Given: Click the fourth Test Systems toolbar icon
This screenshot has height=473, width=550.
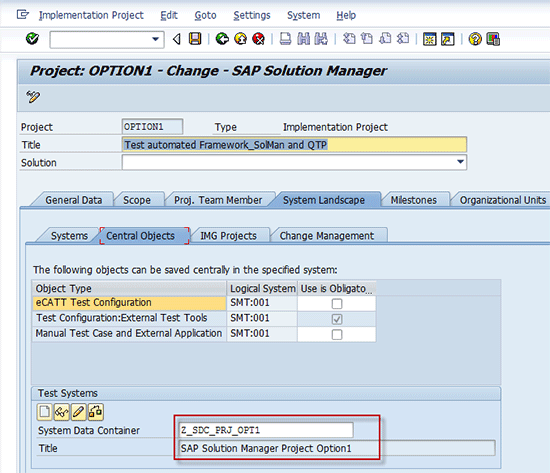Looking at the screenshot, I should [95, 412].
